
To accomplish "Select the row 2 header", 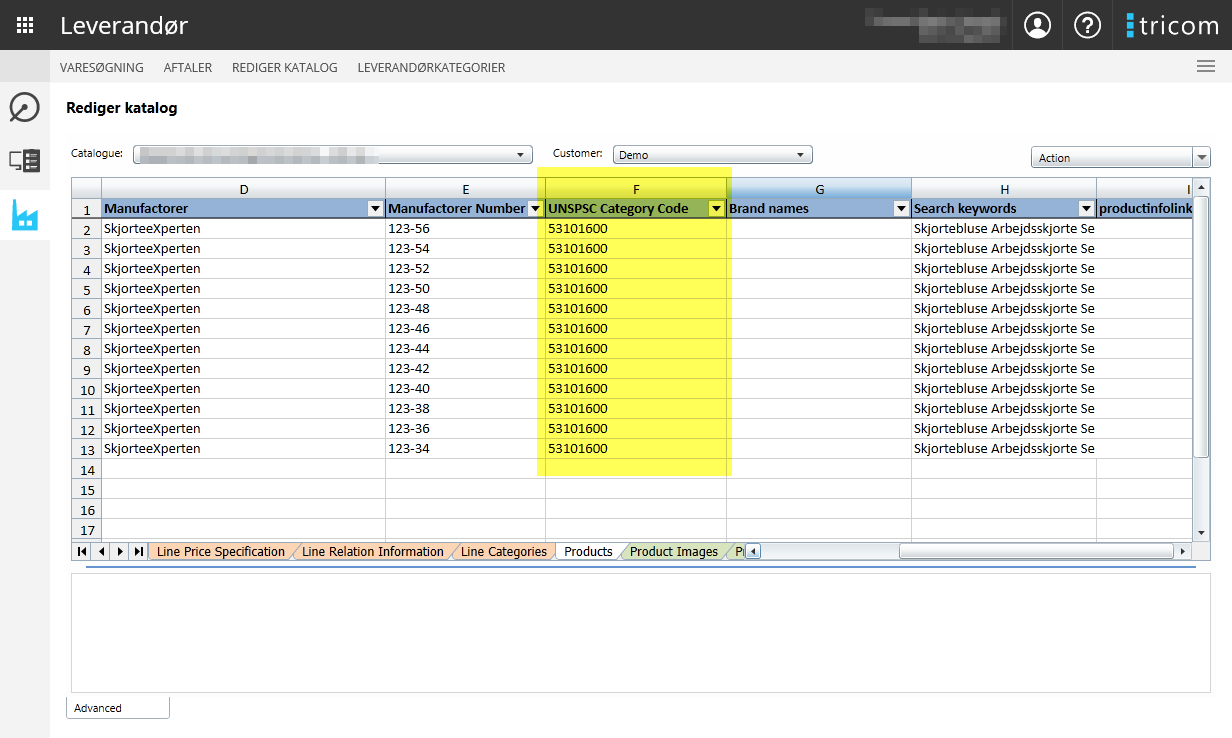I will pos(87,229).
